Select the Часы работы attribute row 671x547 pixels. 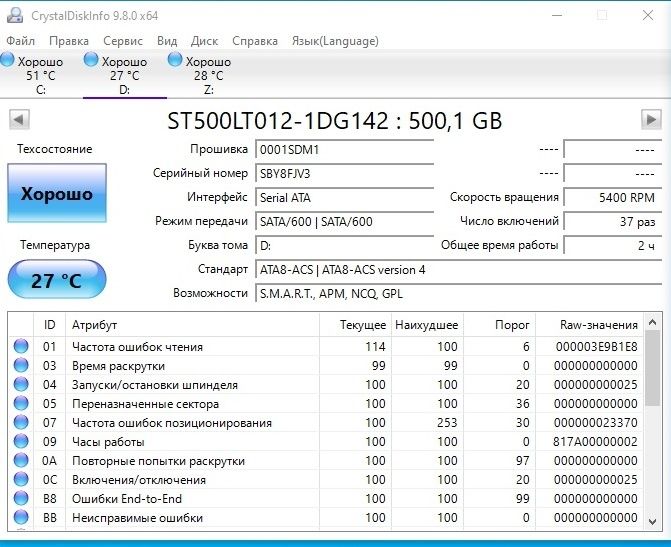click(326, 441)
